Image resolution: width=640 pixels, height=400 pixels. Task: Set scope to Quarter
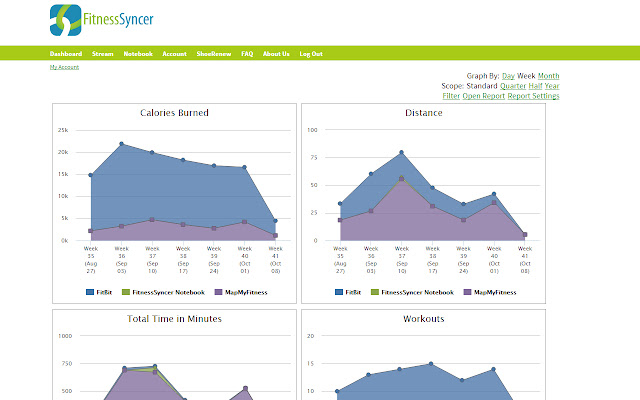coord(513,86)
